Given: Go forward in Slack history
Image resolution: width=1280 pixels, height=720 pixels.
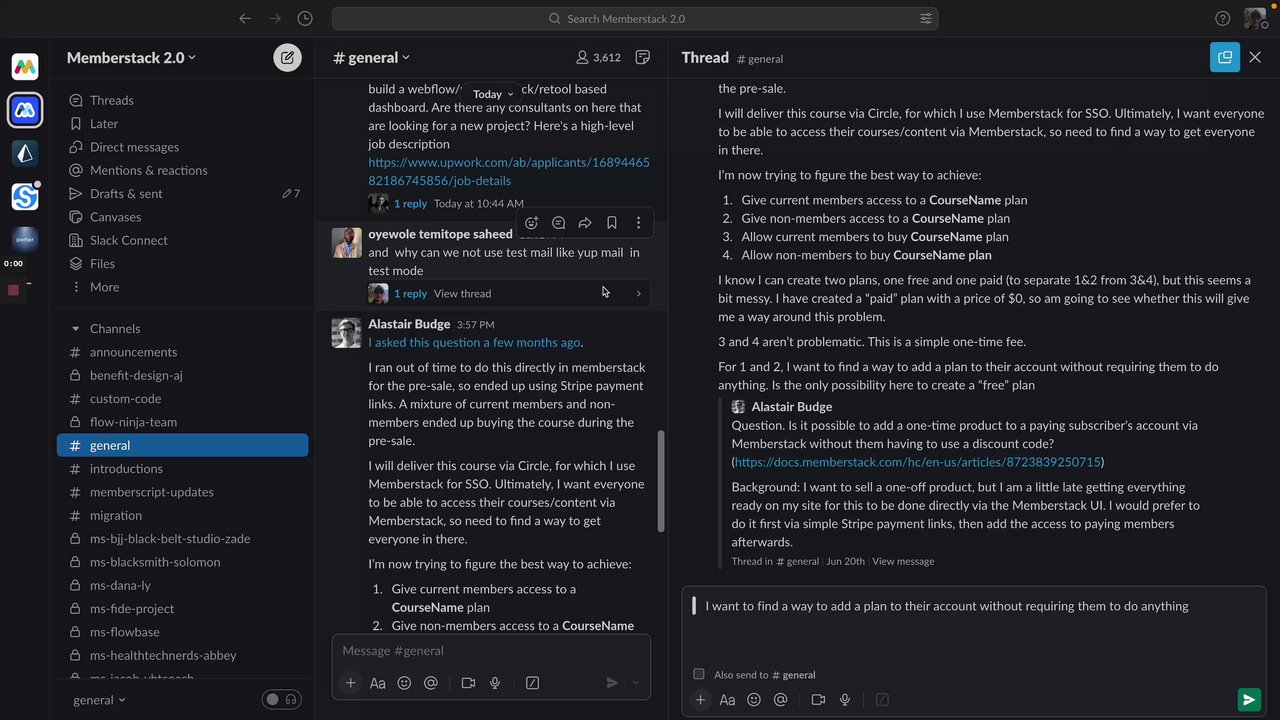Looking at the screenshot, I should (x=275, y=18).
